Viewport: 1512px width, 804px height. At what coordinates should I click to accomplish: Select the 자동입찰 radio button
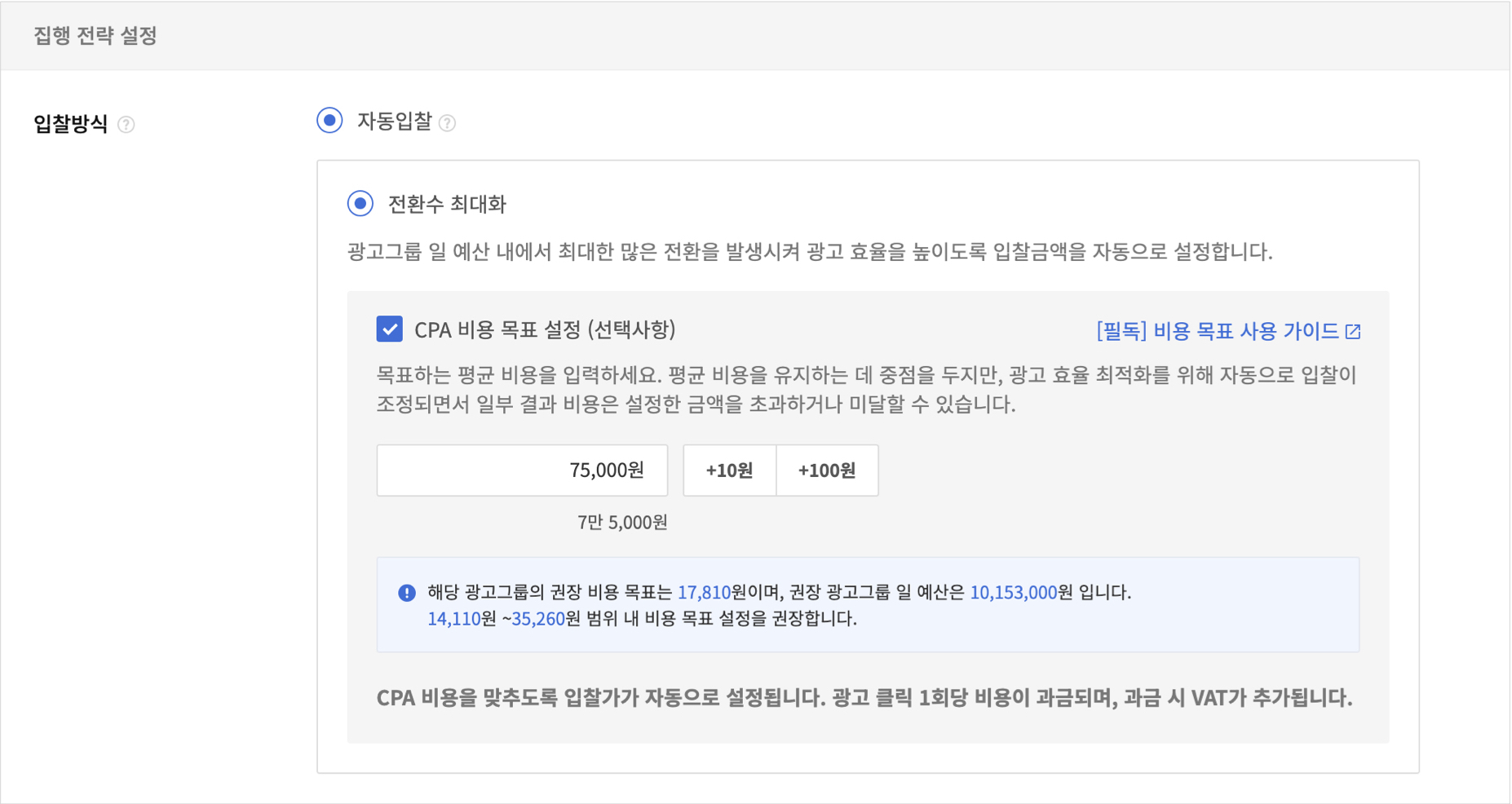click(329, 121)
